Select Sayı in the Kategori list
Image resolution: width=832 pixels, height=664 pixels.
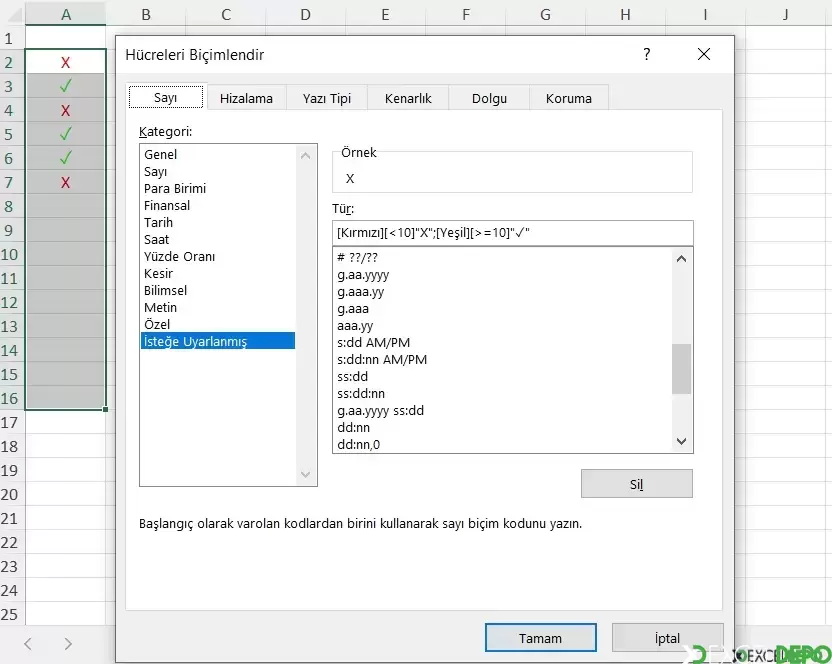tap(218, 171)
